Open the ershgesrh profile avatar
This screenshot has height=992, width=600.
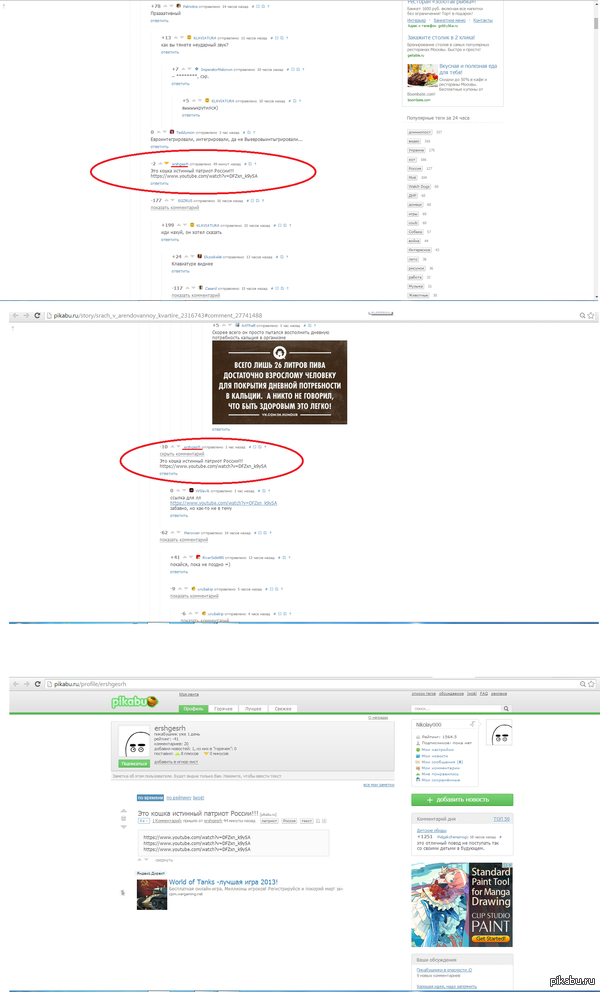click(x=140, y=742)
